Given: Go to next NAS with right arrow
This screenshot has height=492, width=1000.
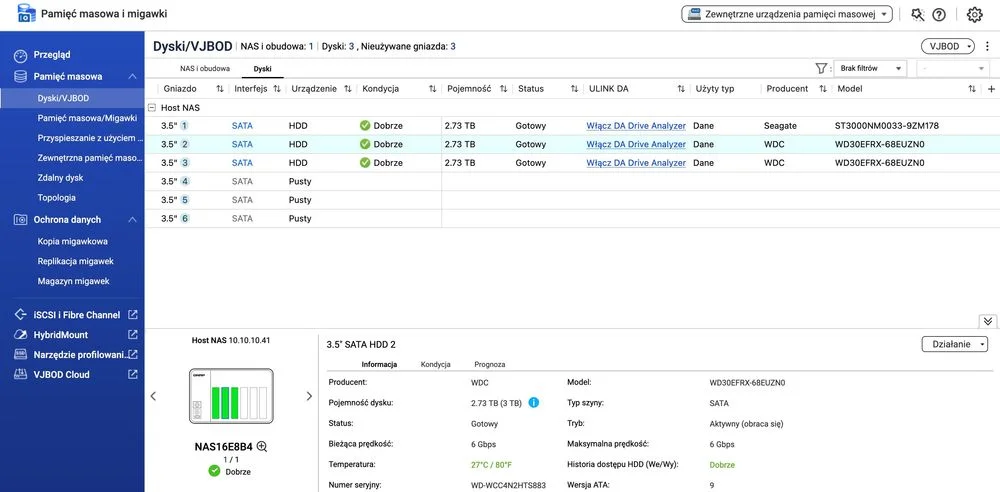Looking at the screenshot, I should pos(309,396).
